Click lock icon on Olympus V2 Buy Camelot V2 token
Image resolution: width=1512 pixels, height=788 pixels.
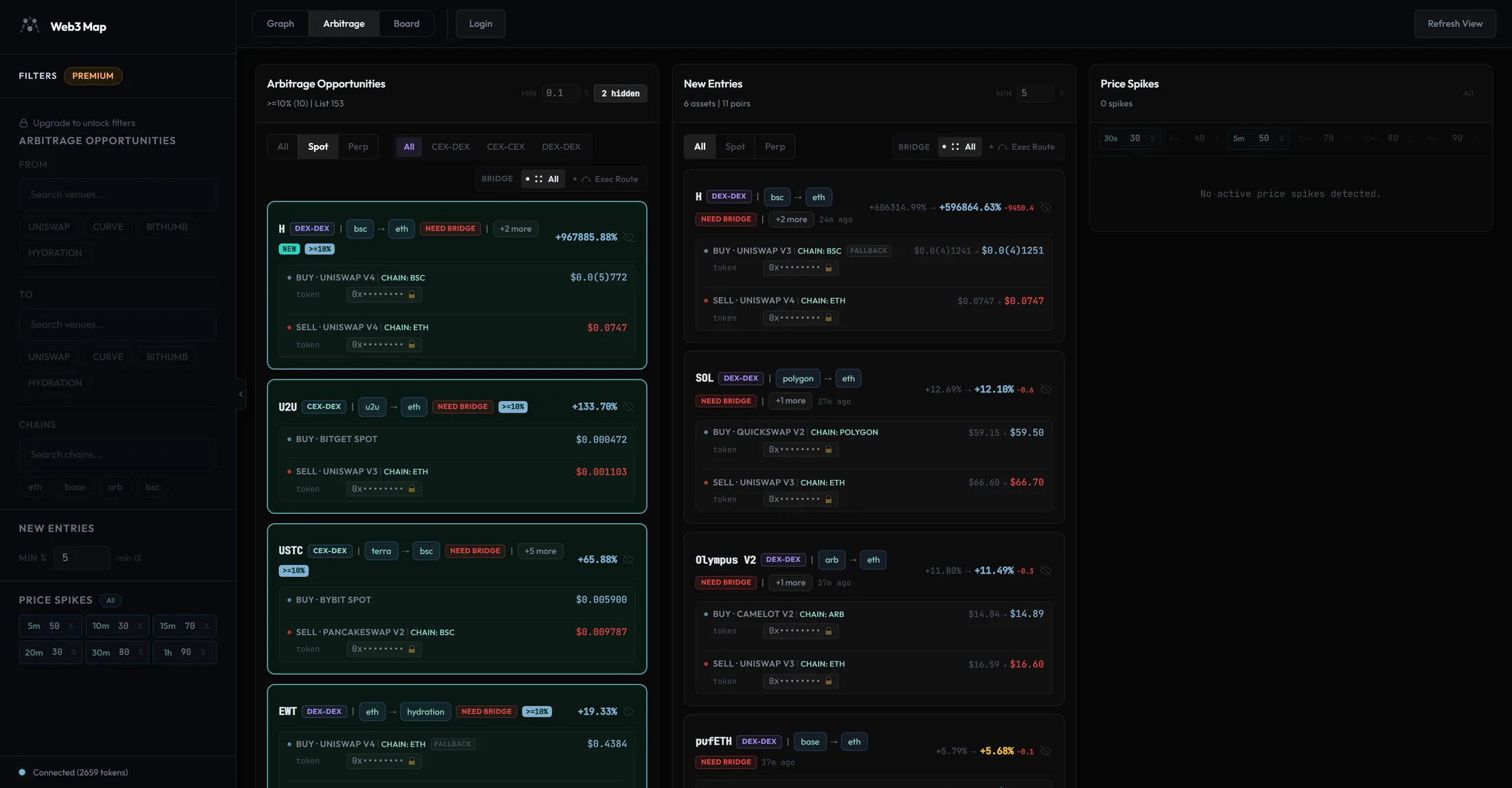[828, 631]
